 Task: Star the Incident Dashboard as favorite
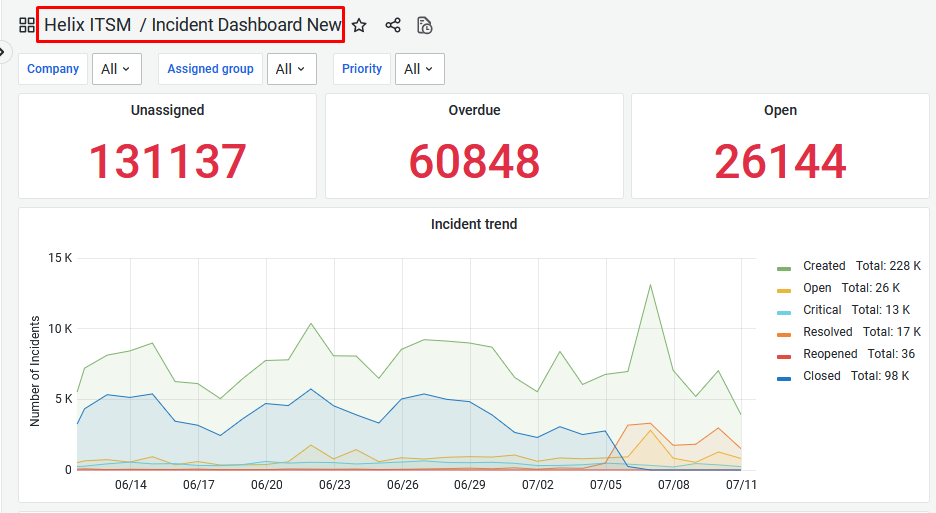[x=359, y=25]
